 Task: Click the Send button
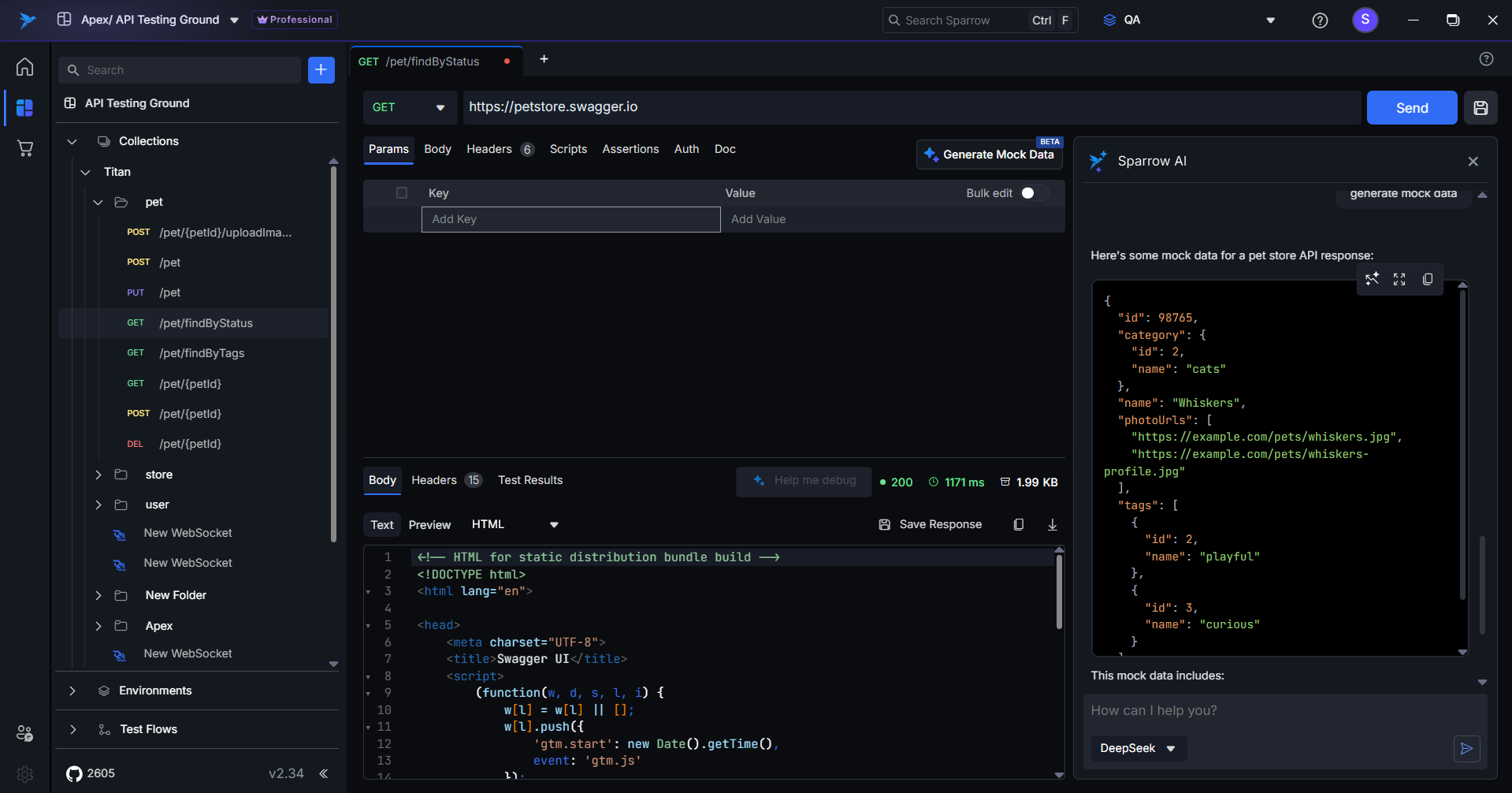tap(1411, 108)
